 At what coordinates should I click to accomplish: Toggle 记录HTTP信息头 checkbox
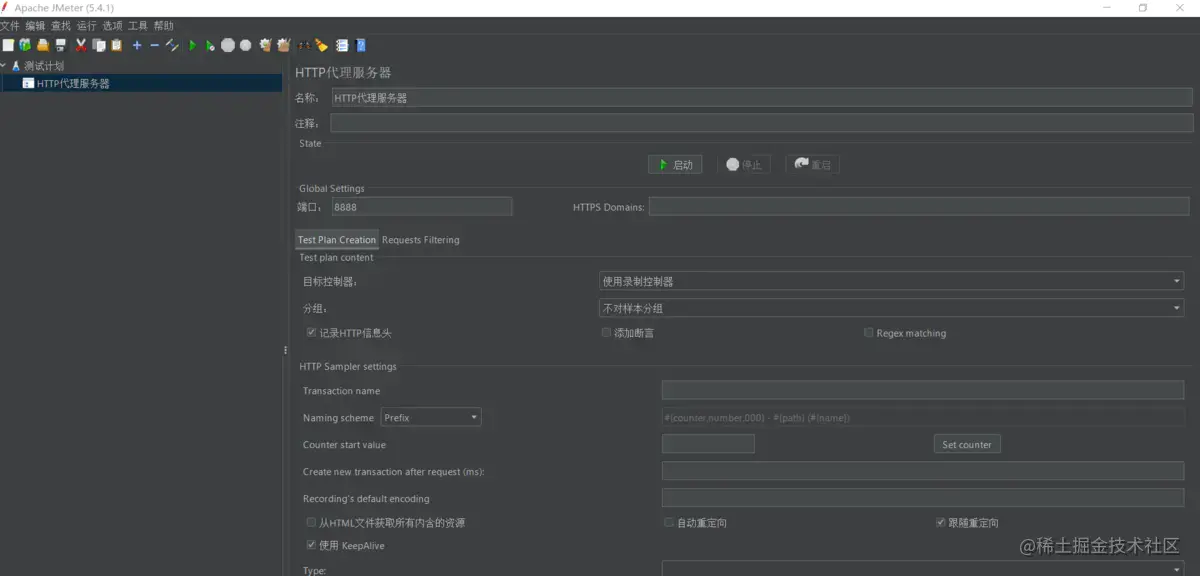pyautogui.click(x=312, y=332)
